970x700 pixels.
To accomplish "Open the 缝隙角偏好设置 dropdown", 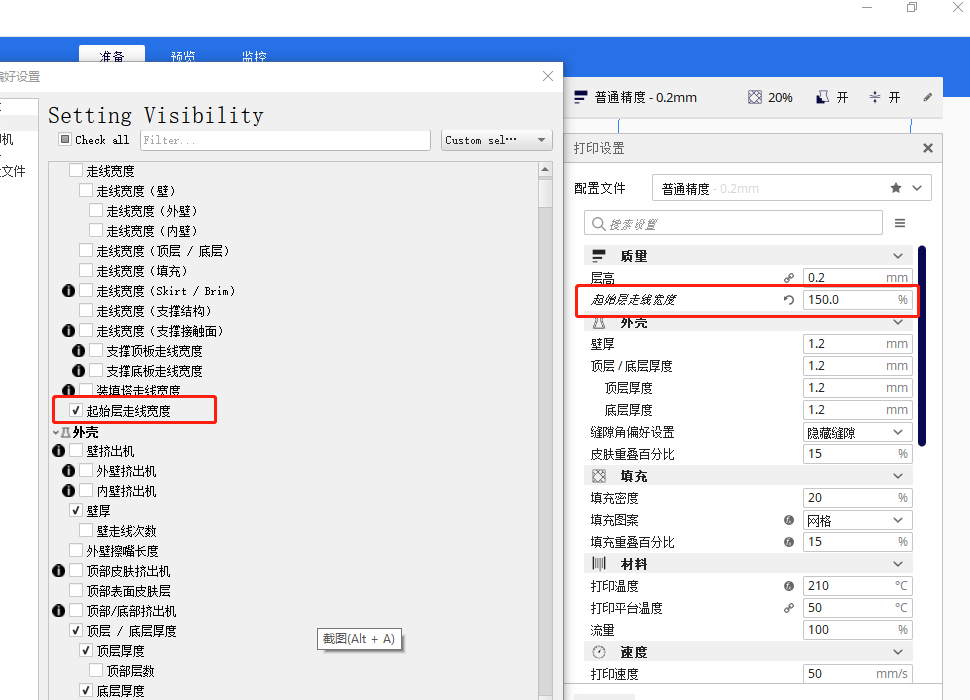I will point(857,432).
